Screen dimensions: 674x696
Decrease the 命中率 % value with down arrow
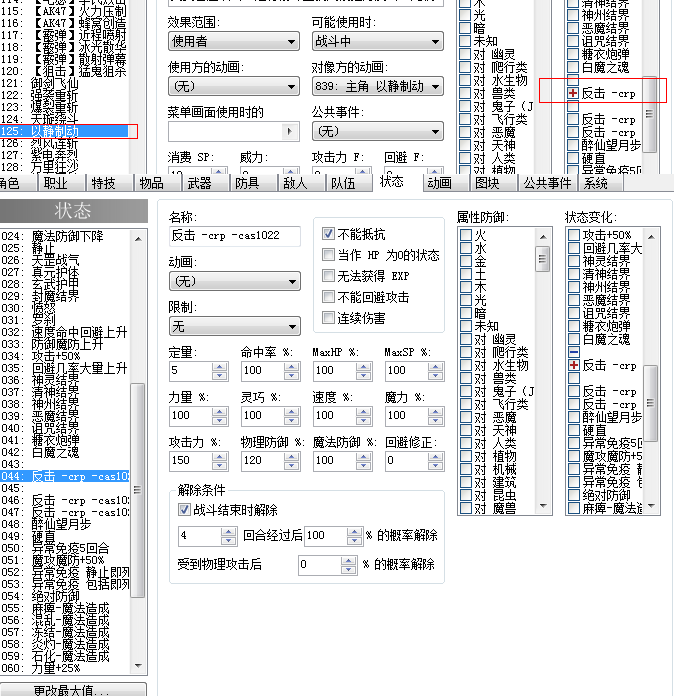[291, 376]
